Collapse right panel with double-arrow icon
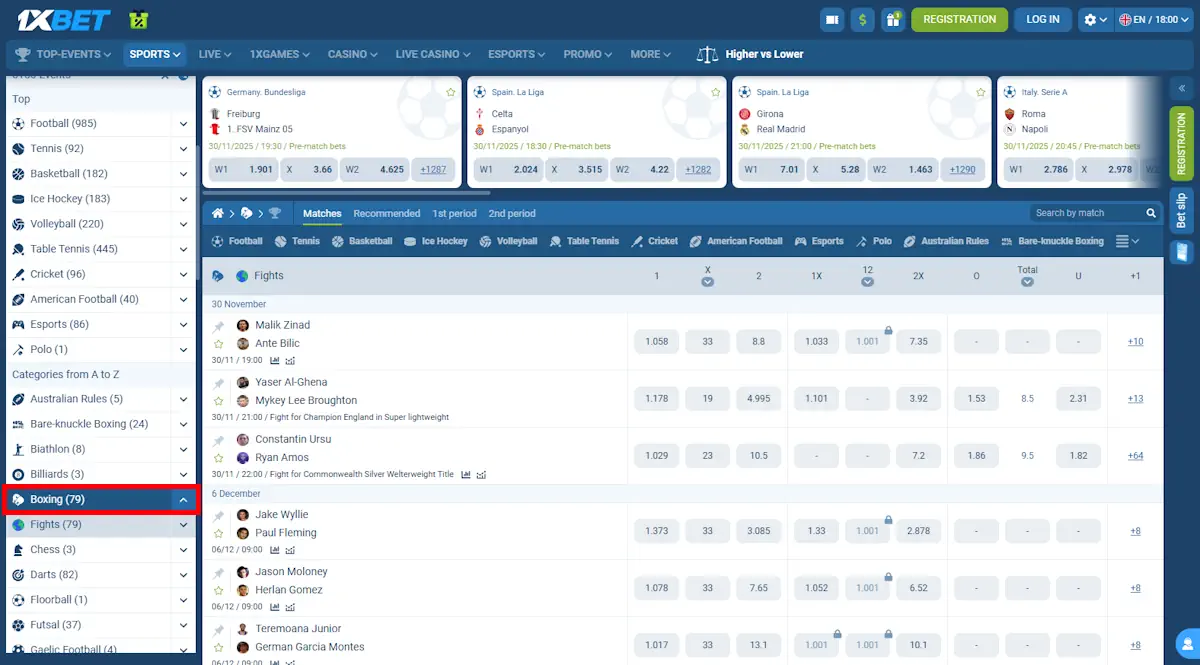The width and height of the screenshot is (1200, 665). coord(1181,89)
